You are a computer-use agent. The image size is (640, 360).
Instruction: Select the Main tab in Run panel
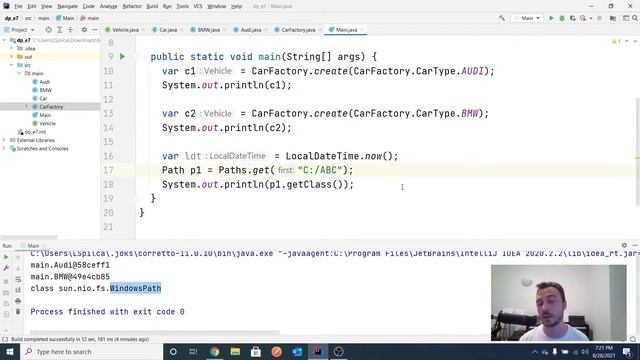click(33, 246)
